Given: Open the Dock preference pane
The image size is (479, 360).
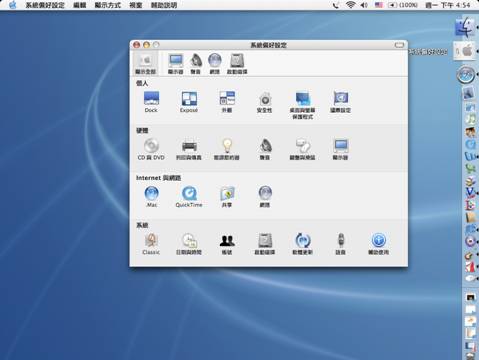Looking at the screenshot, I should coord(151,101).
